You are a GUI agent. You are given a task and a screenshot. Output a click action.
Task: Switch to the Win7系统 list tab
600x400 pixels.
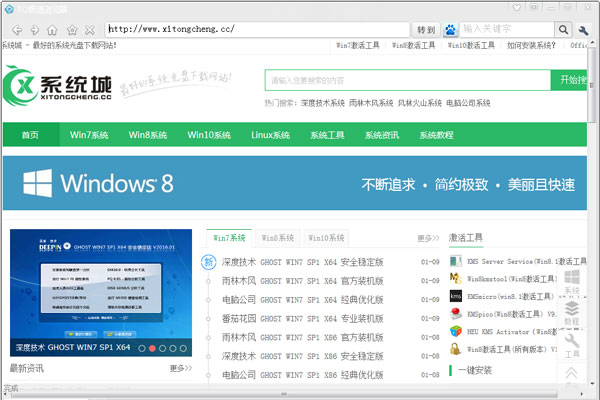point(229,238)
